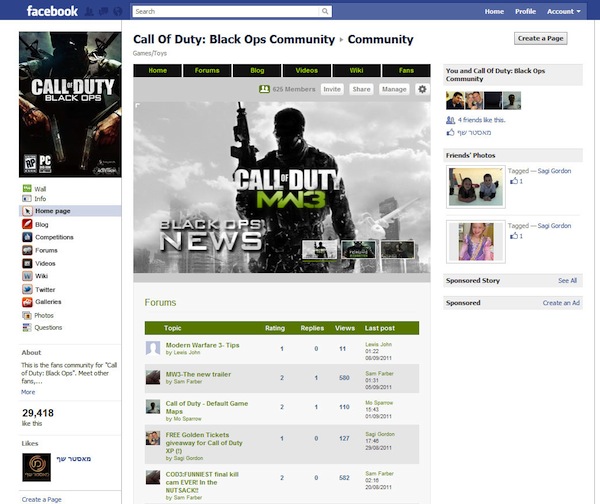Sort forum by Views column header
Image resolution: width=600 pixels, height=504 pixels.
(x=345, y=328)
